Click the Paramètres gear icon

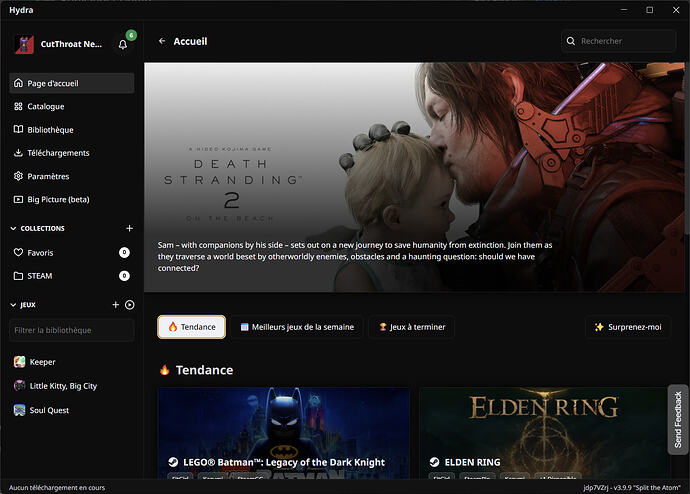point(18,176)
